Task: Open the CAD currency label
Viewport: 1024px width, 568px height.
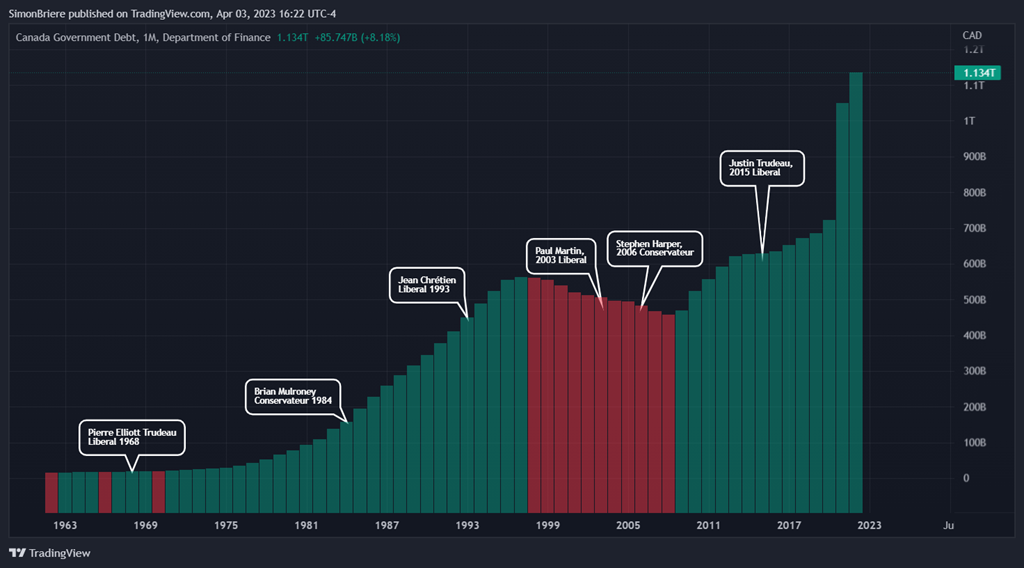Action: (971, 35)
